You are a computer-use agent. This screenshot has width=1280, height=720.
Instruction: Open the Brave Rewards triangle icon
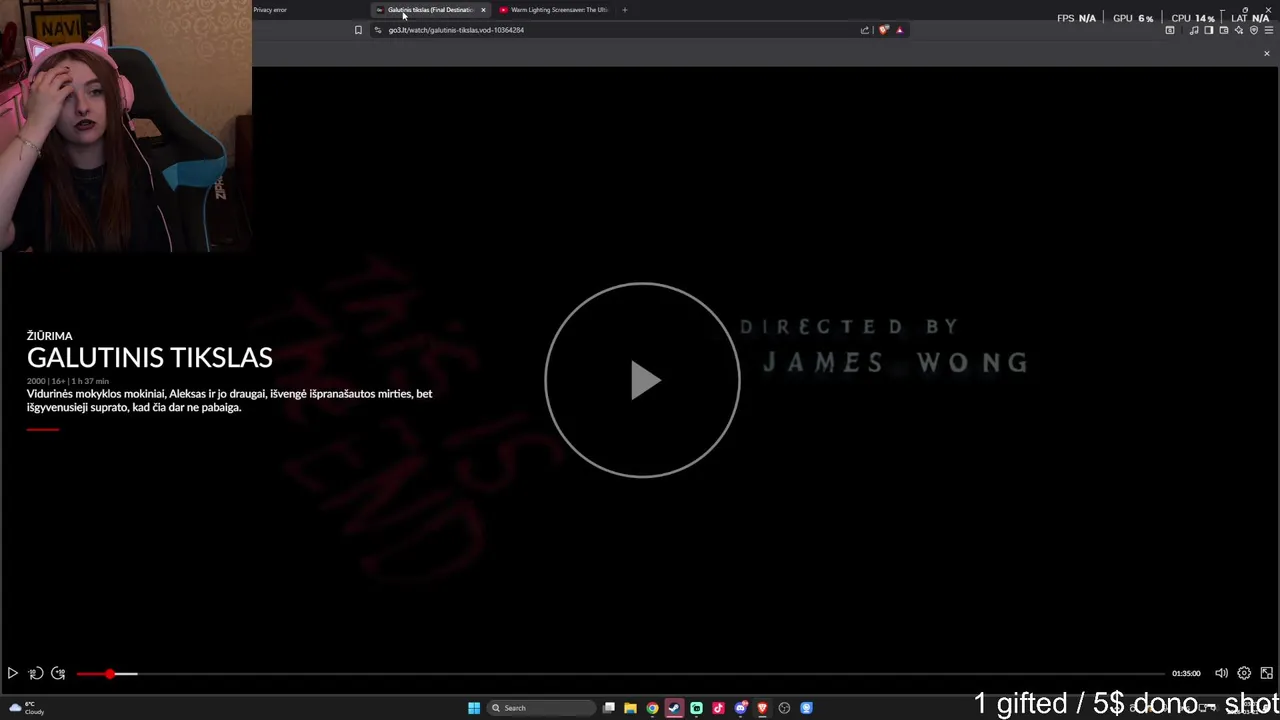899,30
